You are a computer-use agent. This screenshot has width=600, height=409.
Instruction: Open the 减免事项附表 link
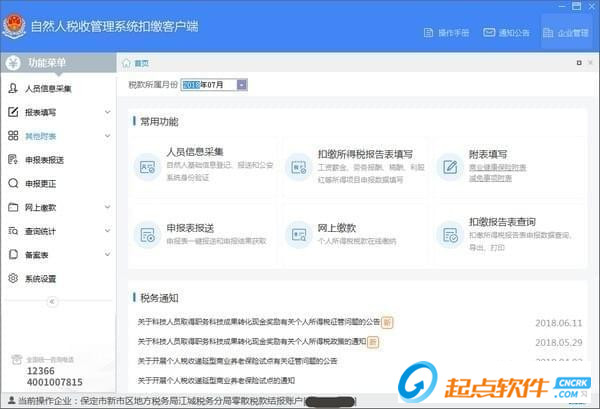coord(491,178)
